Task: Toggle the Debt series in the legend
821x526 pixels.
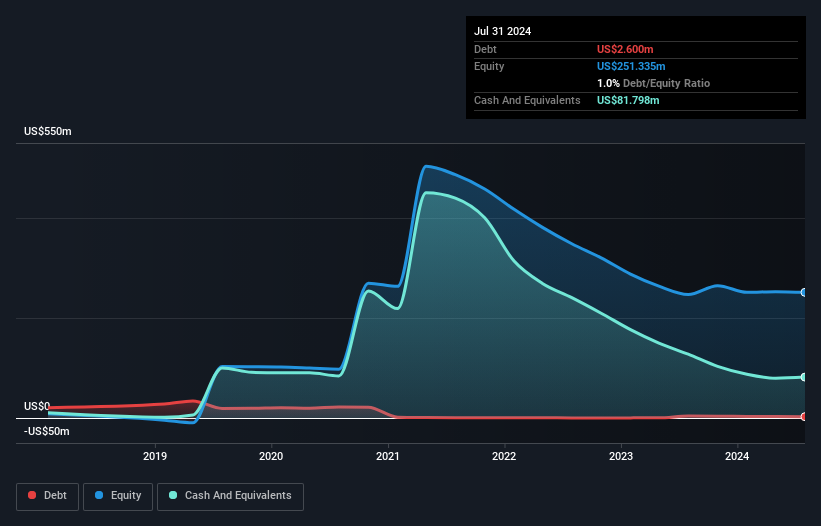Action: tap(47, 496)
